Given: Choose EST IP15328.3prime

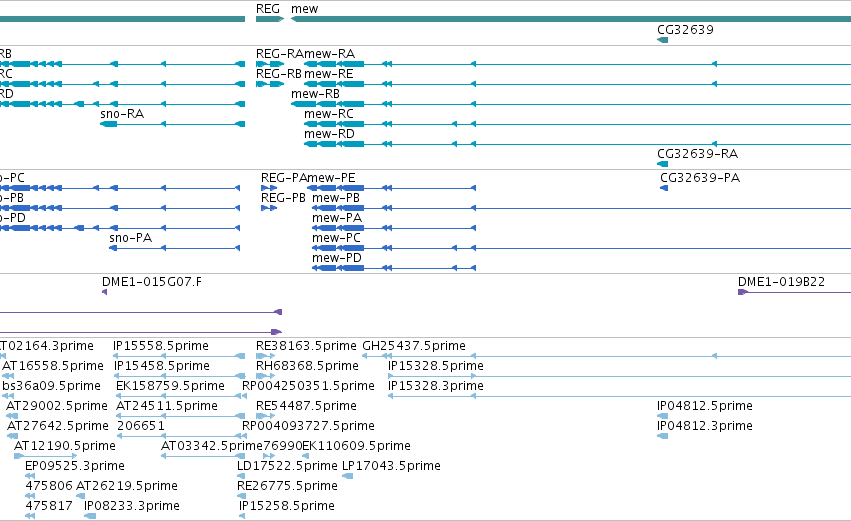Looking at the screenshot, I should coord(436,386).
